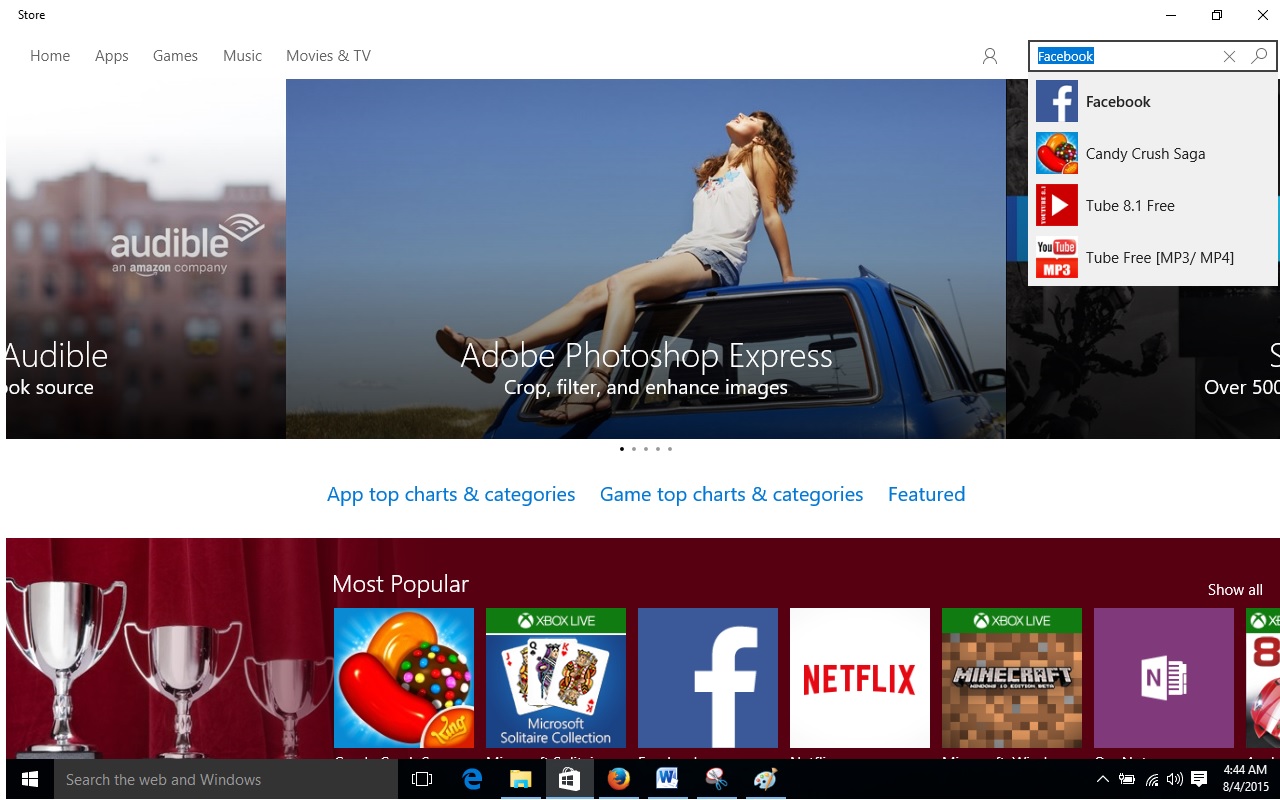Open the Minecraft app tile
Image resolution: width=1280 pixels, height=800 pixels.
click(x=1012, y=678)
